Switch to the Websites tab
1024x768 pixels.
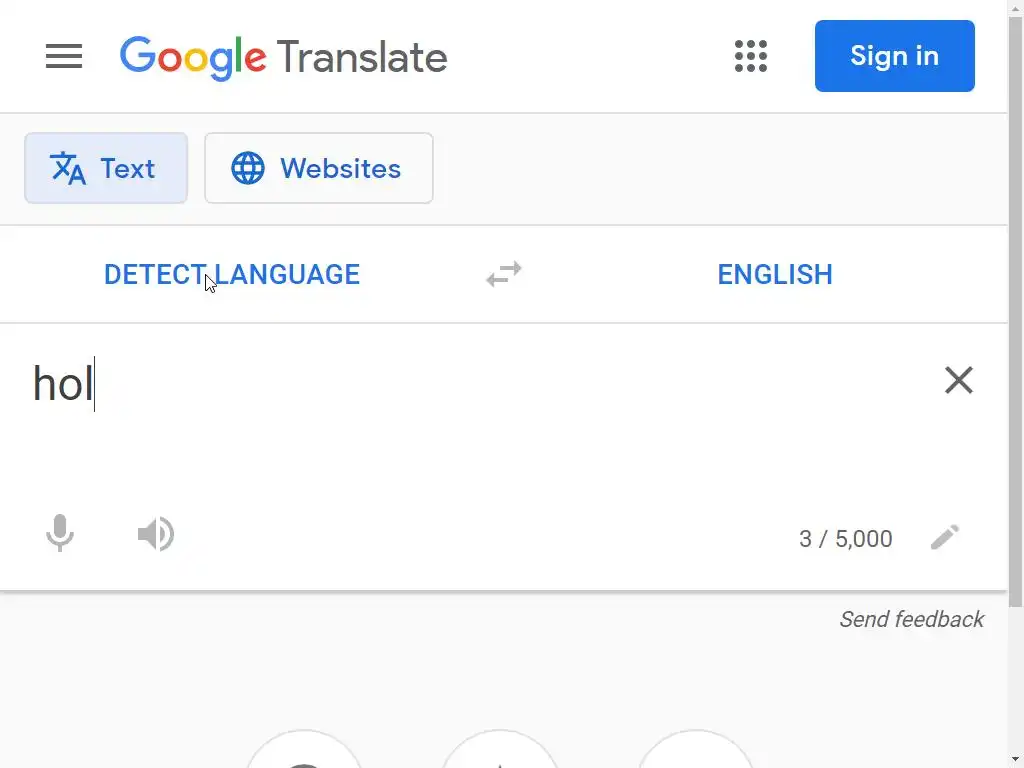coord(319,168)
